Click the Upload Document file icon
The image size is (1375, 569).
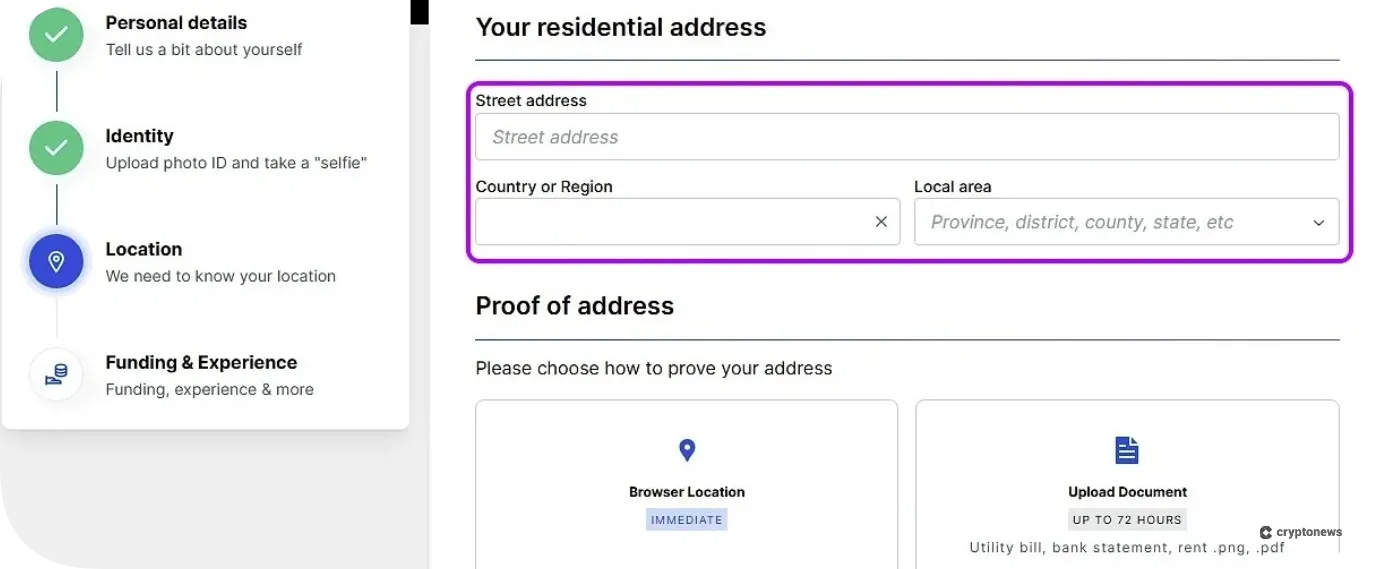click(x=1127, y=450)
